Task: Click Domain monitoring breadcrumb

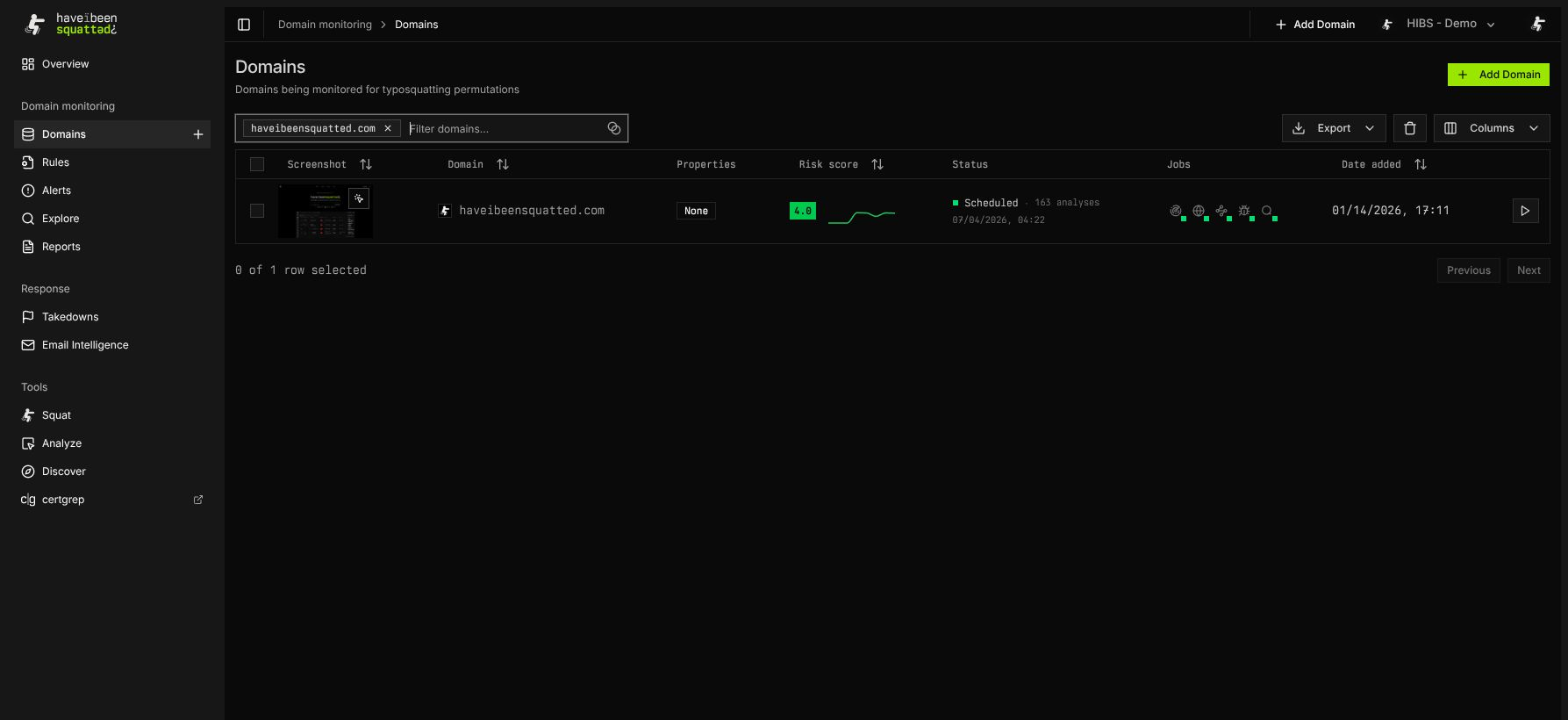Action: [x=325, y=25]
